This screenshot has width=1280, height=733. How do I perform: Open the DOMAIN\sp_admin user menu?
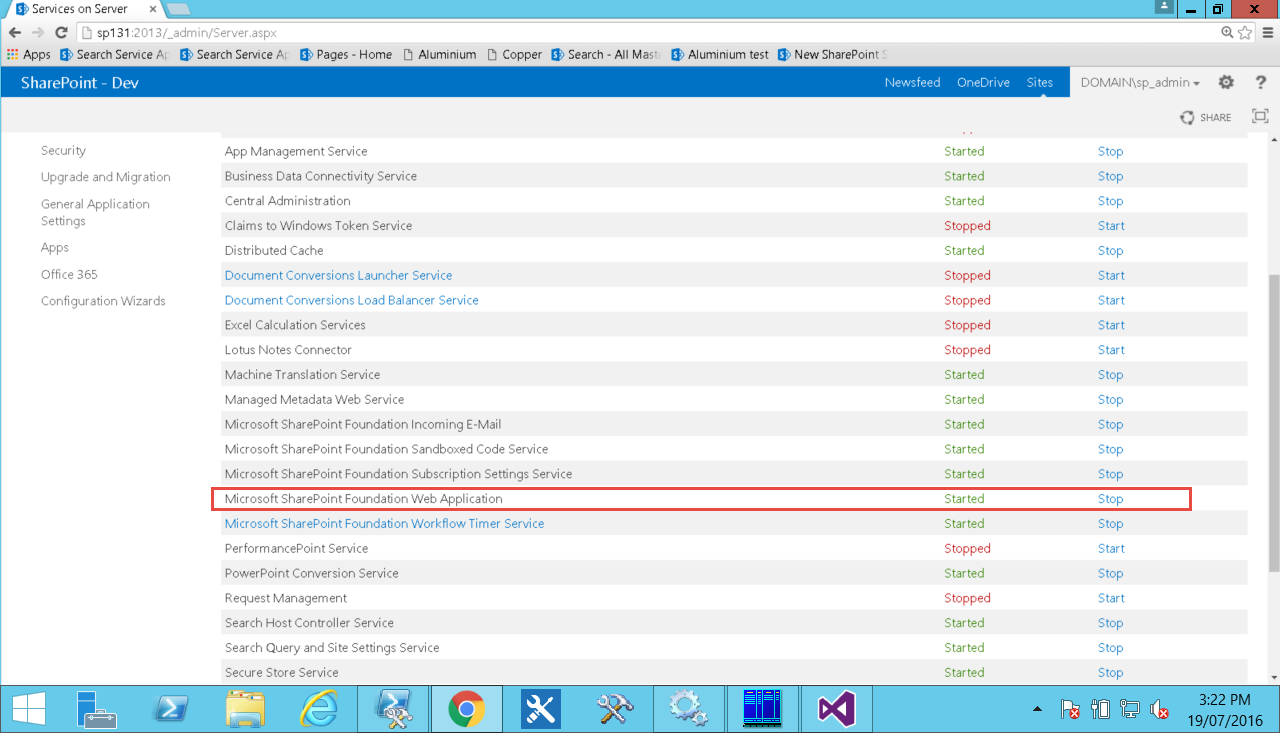(x=1140, y=83)
